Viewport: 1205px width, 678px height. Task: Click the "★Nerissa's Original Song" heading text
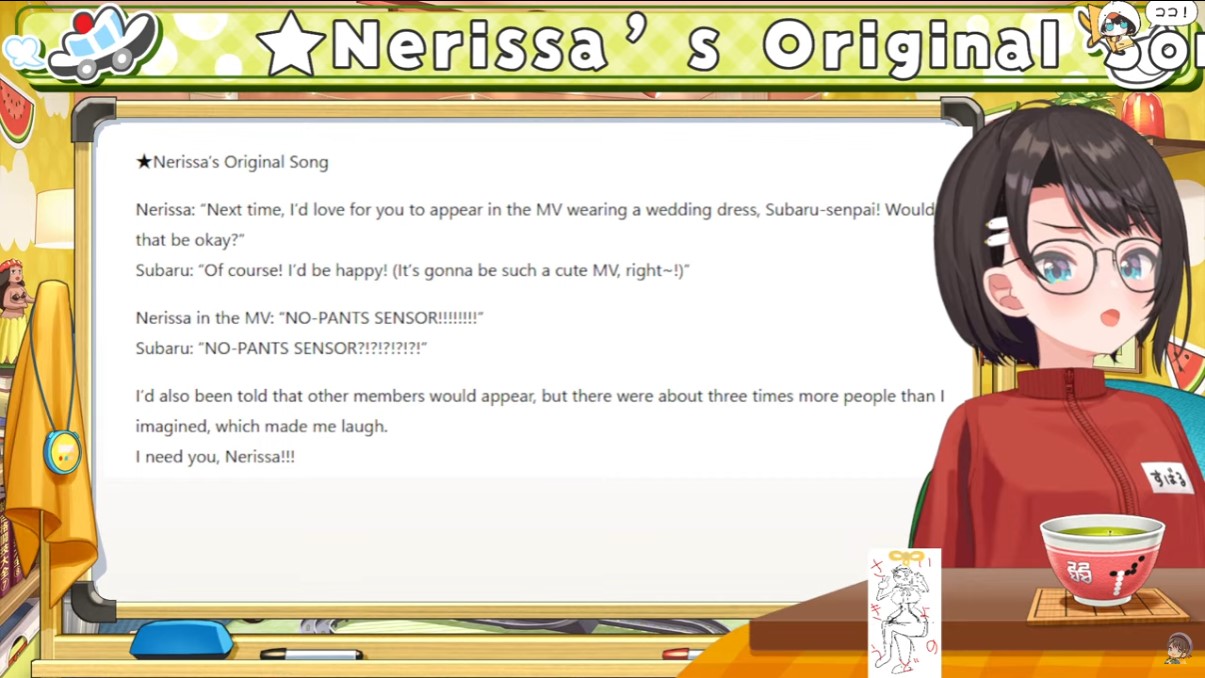(x=232, y=162)
